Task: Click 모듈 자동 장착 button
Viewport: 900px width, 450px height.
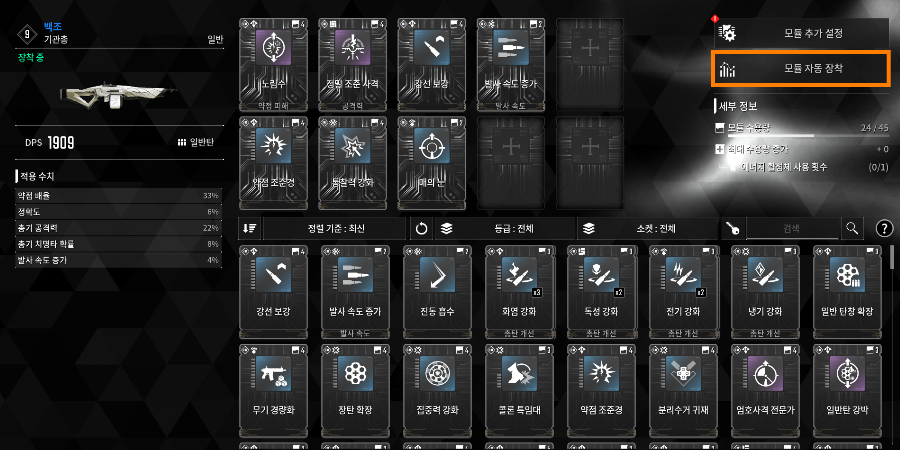Action: point(801,69)
